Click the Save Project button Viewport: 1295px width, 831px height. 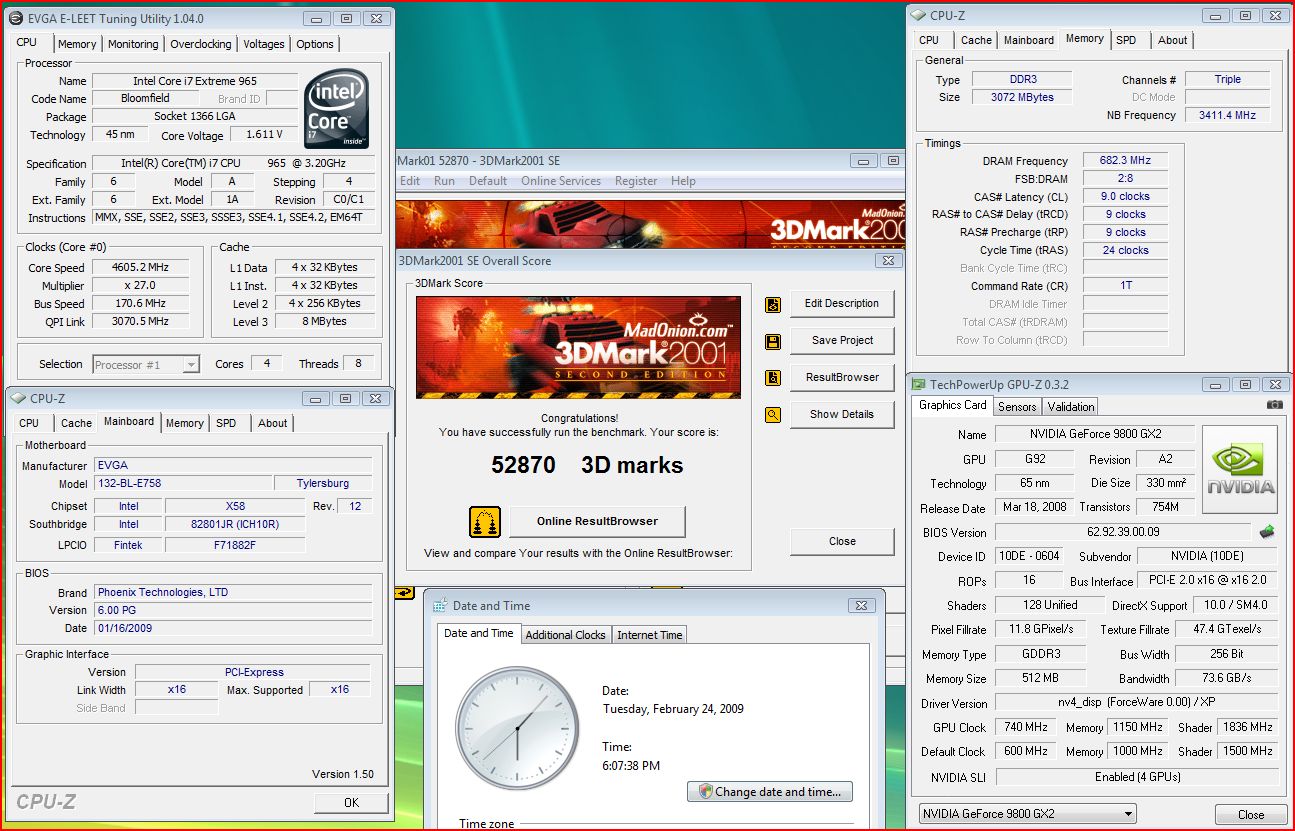coord(842,341)
